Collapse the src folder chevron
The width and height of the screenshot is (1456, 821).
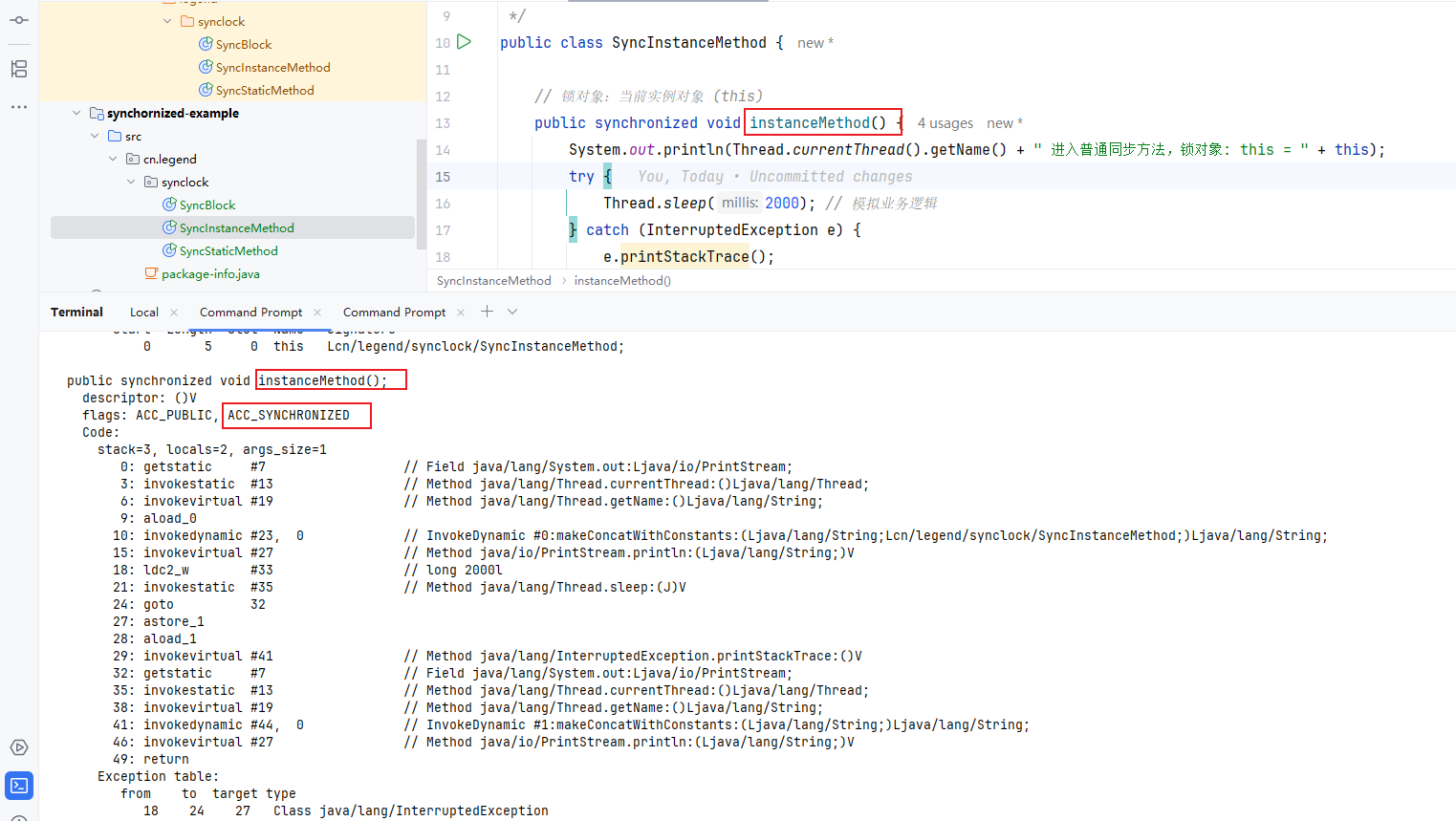[x=95, y=136]
